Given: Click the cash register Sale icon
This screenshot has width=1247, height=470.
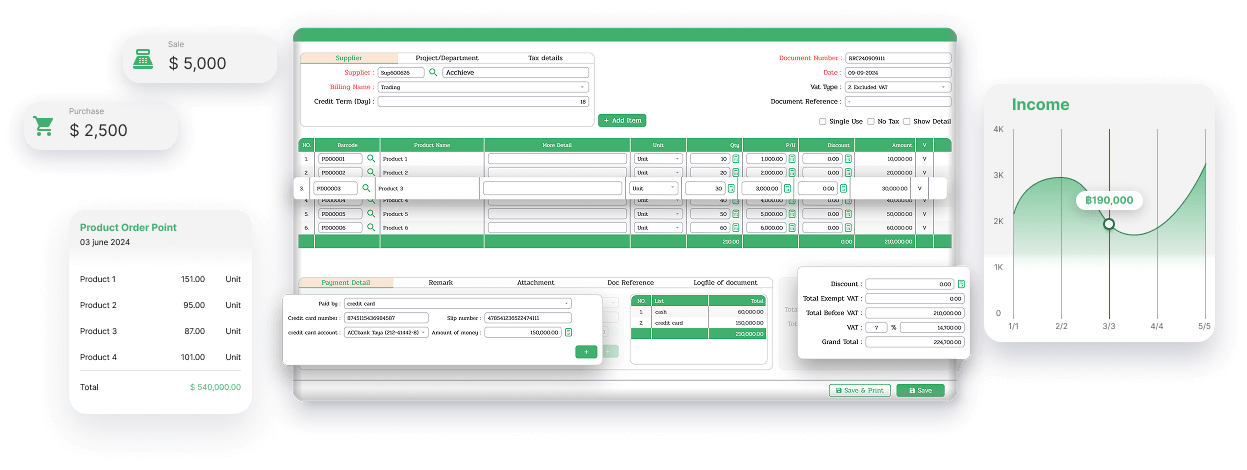Looking at the screenshot, I should click(x=144, y=60).
